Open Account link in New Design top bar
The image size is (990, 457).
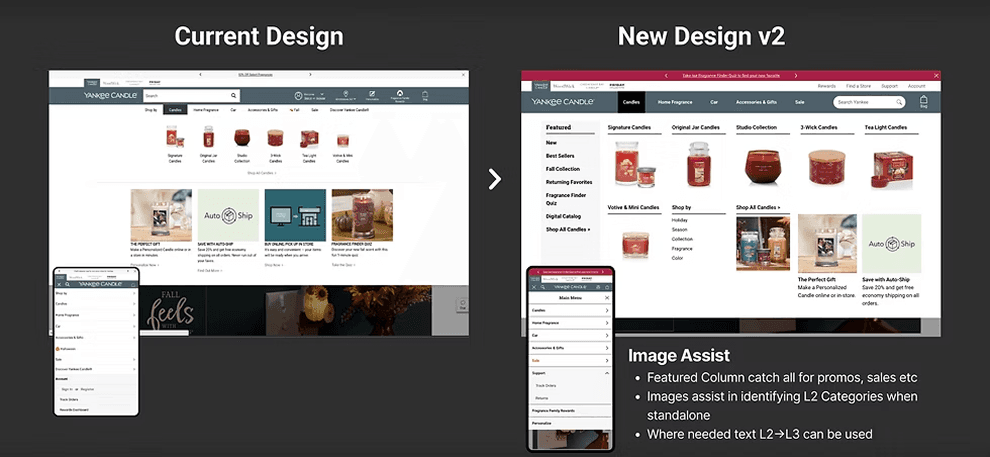click(916, 86)
